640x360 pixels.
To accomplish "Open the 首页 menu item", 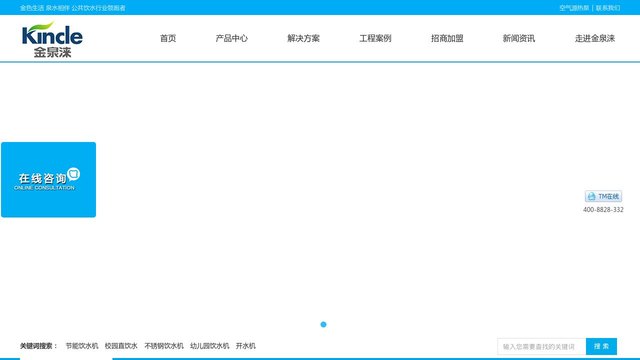I will coord(168,38).
